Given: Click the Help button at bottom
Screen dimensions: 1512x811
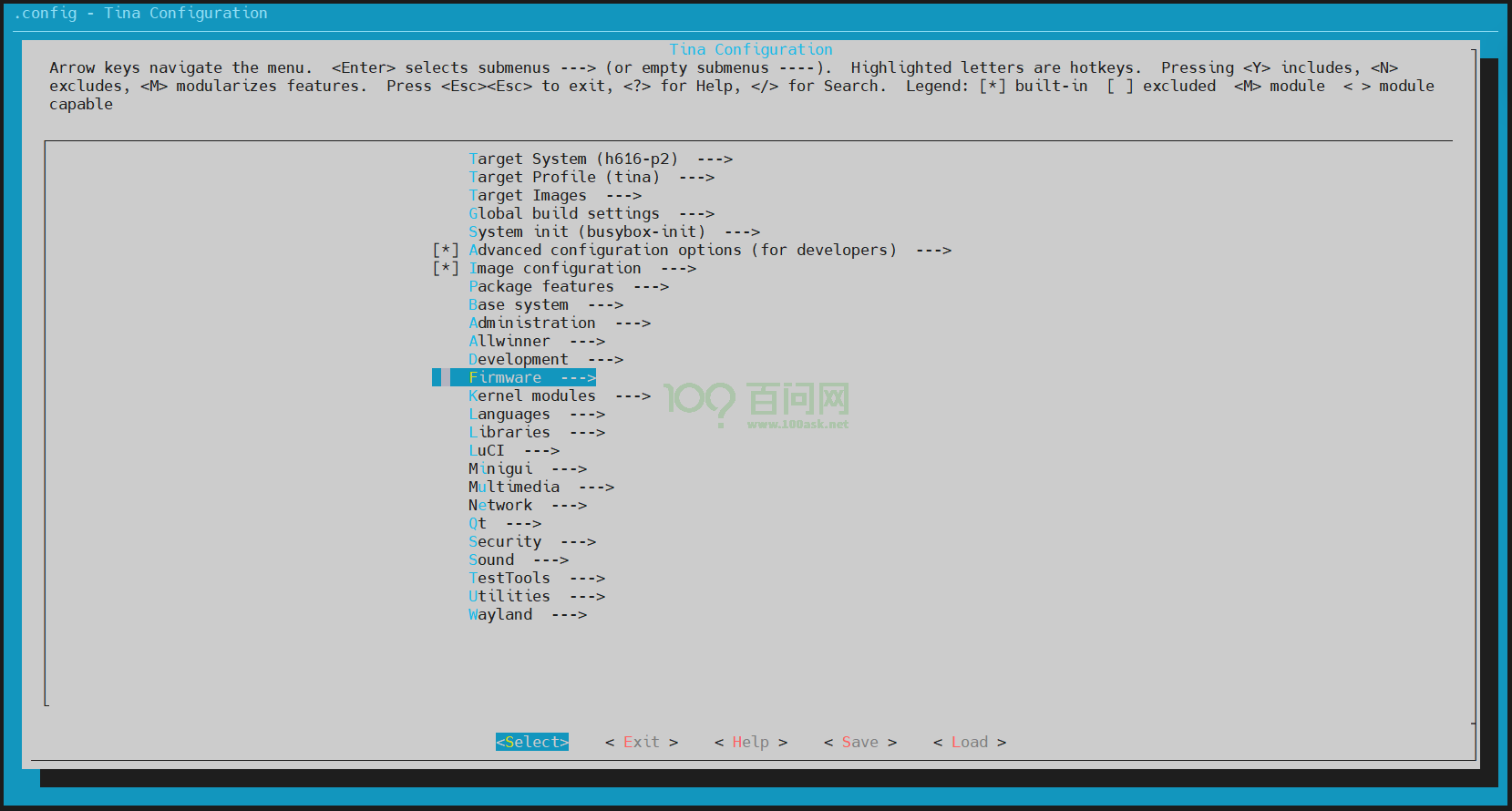Looking at the screenshot, I should 750,742.
